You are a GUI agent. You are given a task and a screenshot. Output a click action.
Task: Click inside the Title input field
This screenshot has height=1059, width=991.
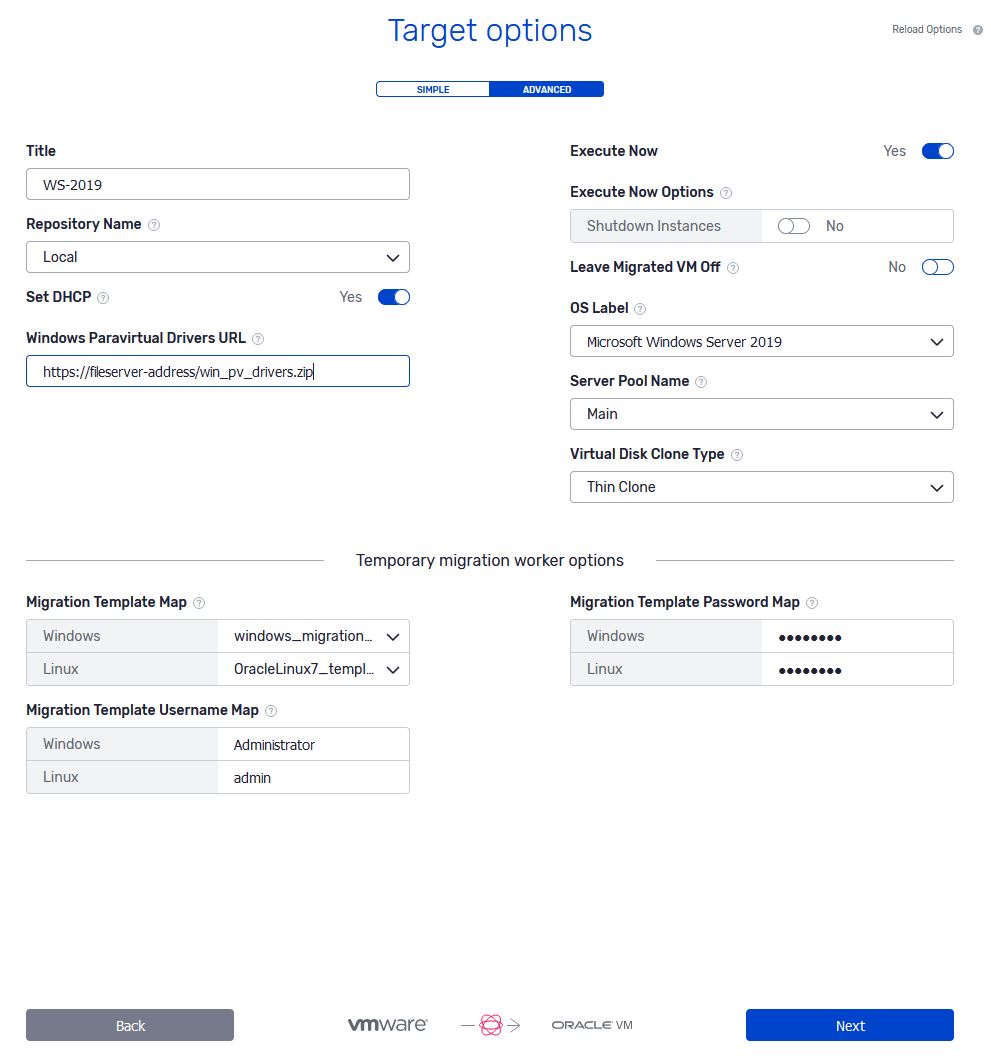[218, 184]
